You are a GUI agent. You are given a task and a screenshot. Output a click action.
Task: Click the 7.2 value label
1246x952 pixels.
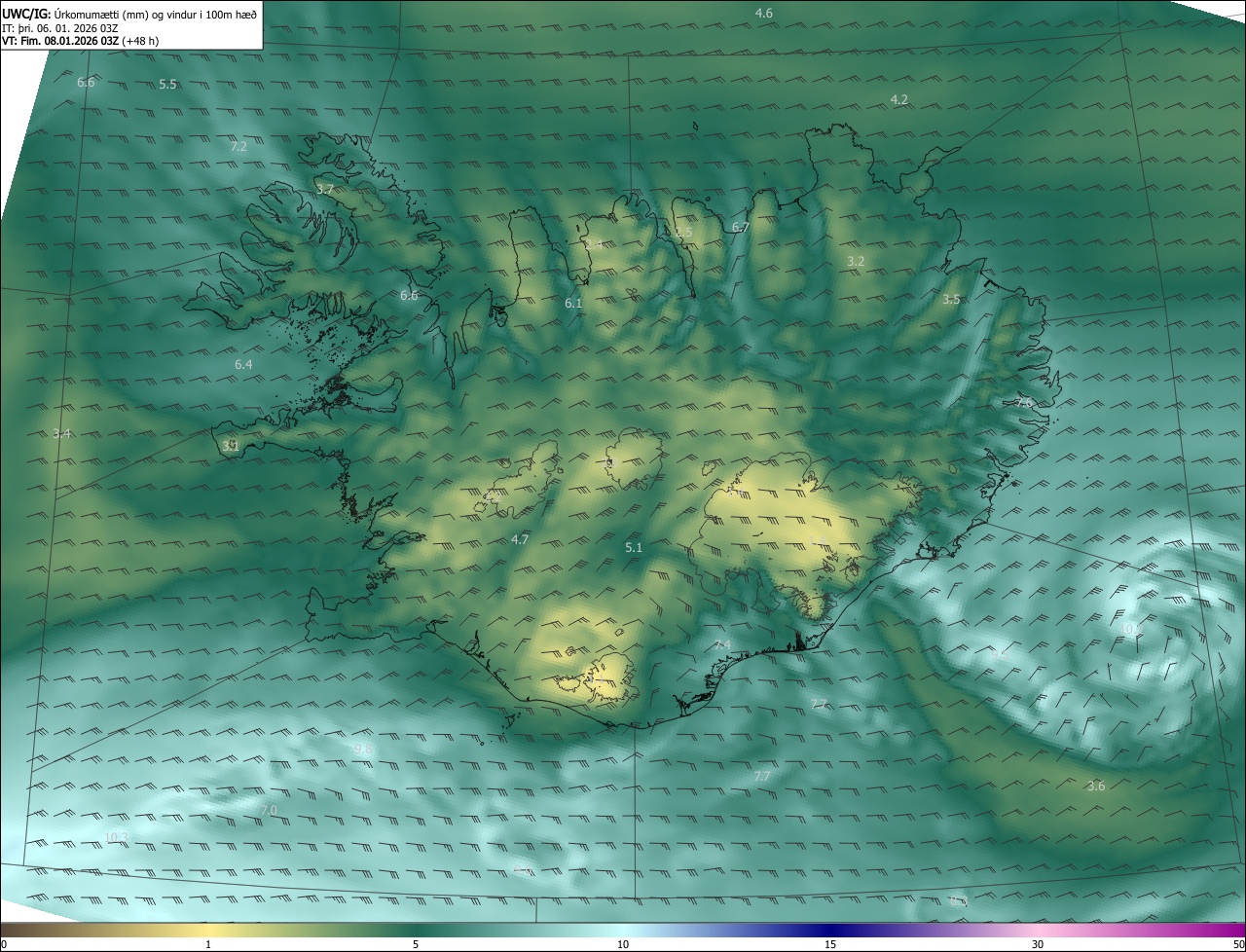point(238,147)
